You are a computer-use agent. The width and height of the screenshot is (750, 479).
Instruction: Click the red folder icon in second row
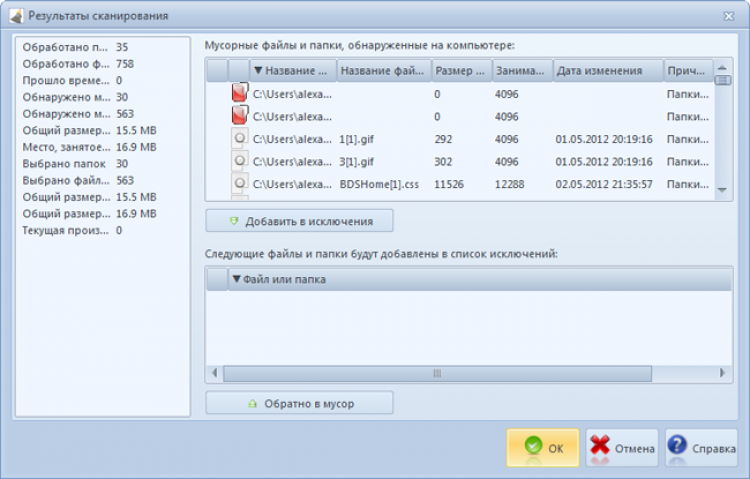(240, 115)
